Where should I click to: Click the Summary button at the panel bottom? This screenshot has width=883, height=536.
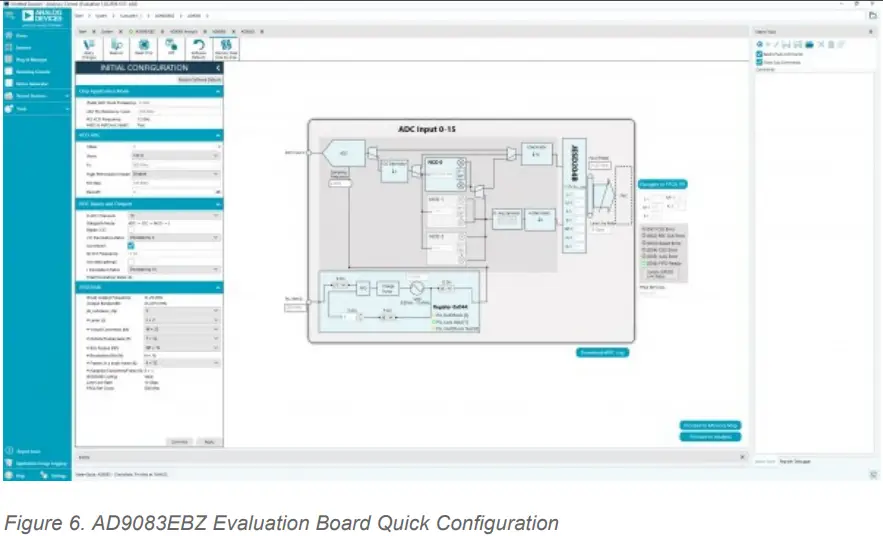tap(179, 442)
